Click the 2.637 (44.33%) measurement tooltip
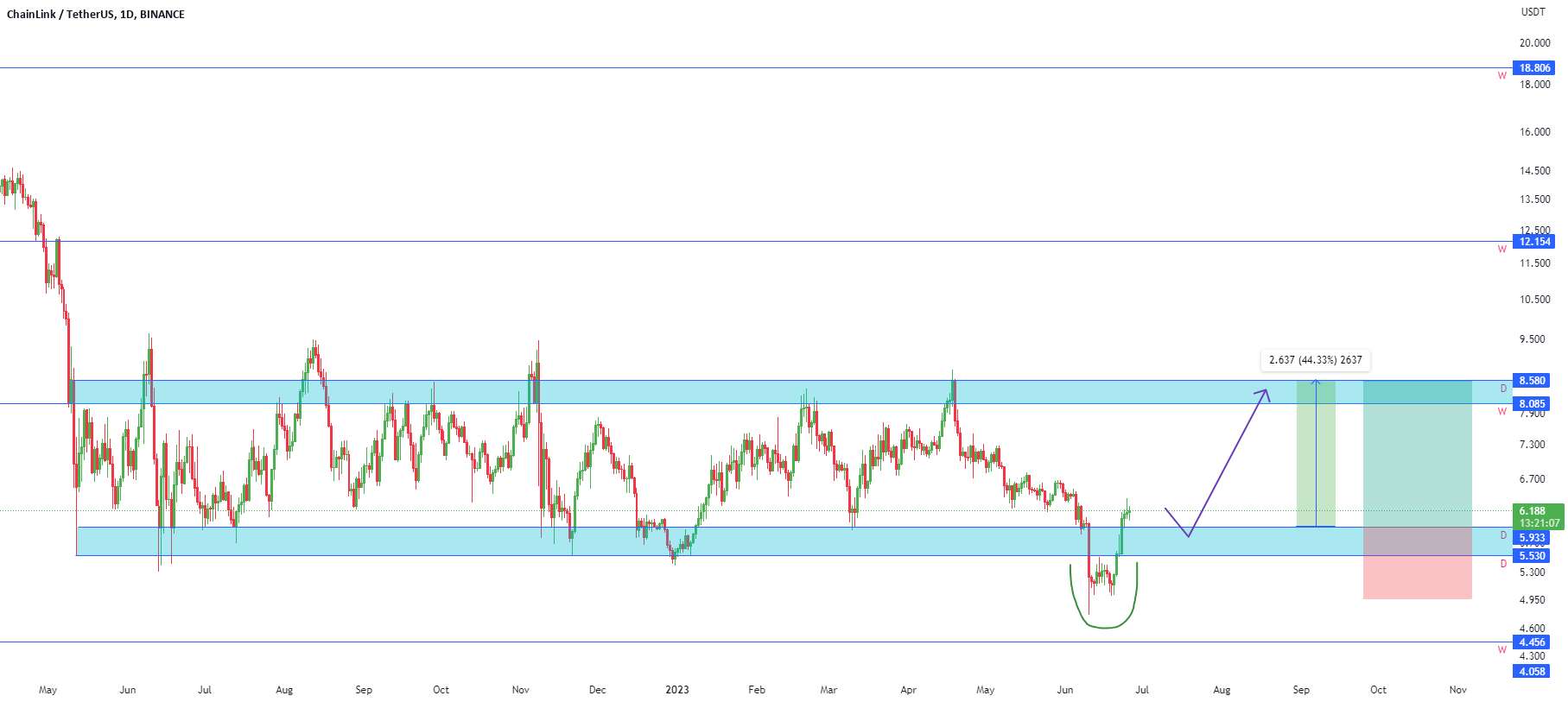The image size is (1568, 702). pos(1316,360)
